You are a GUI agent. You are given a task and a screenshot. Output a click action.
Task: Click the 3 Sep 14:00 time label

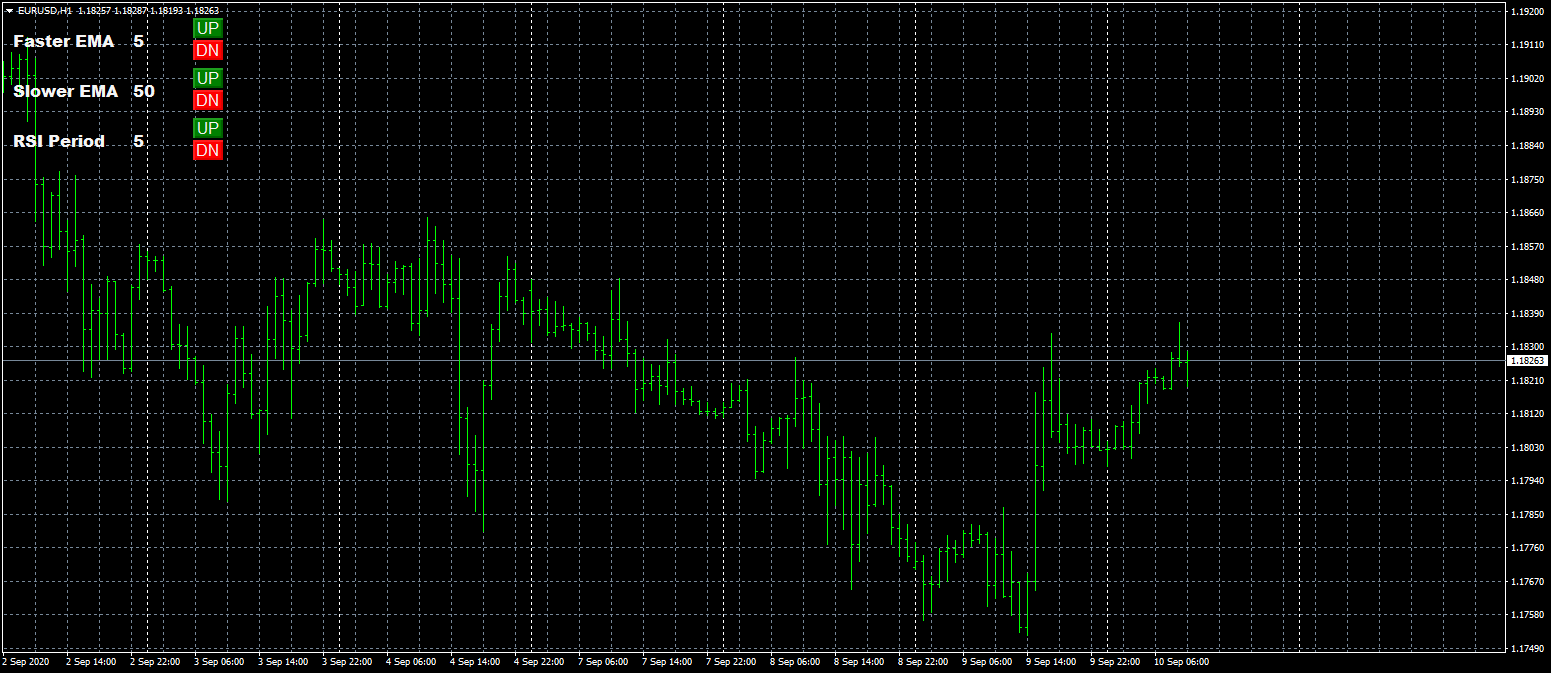(282, 661)
